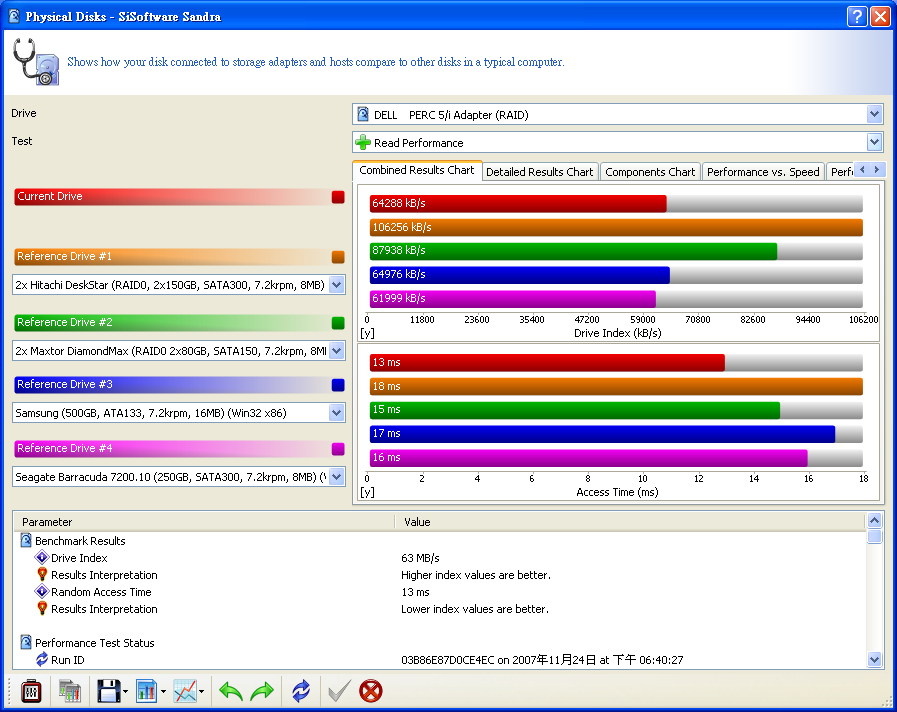This screenshot has width=897, height=712.
Task: Expand the Reference Drive #1 Hitachi dropdown
Action: [337, 285]
